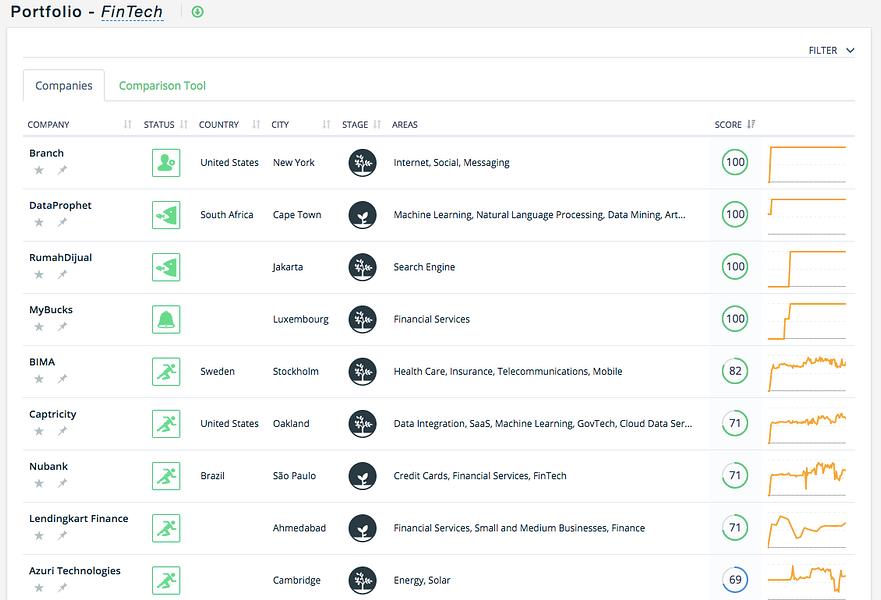Click the 'Credit Cards, Financial Services, FinTech' text
This screenshot has height=600, width=881.
pos(480,476)
